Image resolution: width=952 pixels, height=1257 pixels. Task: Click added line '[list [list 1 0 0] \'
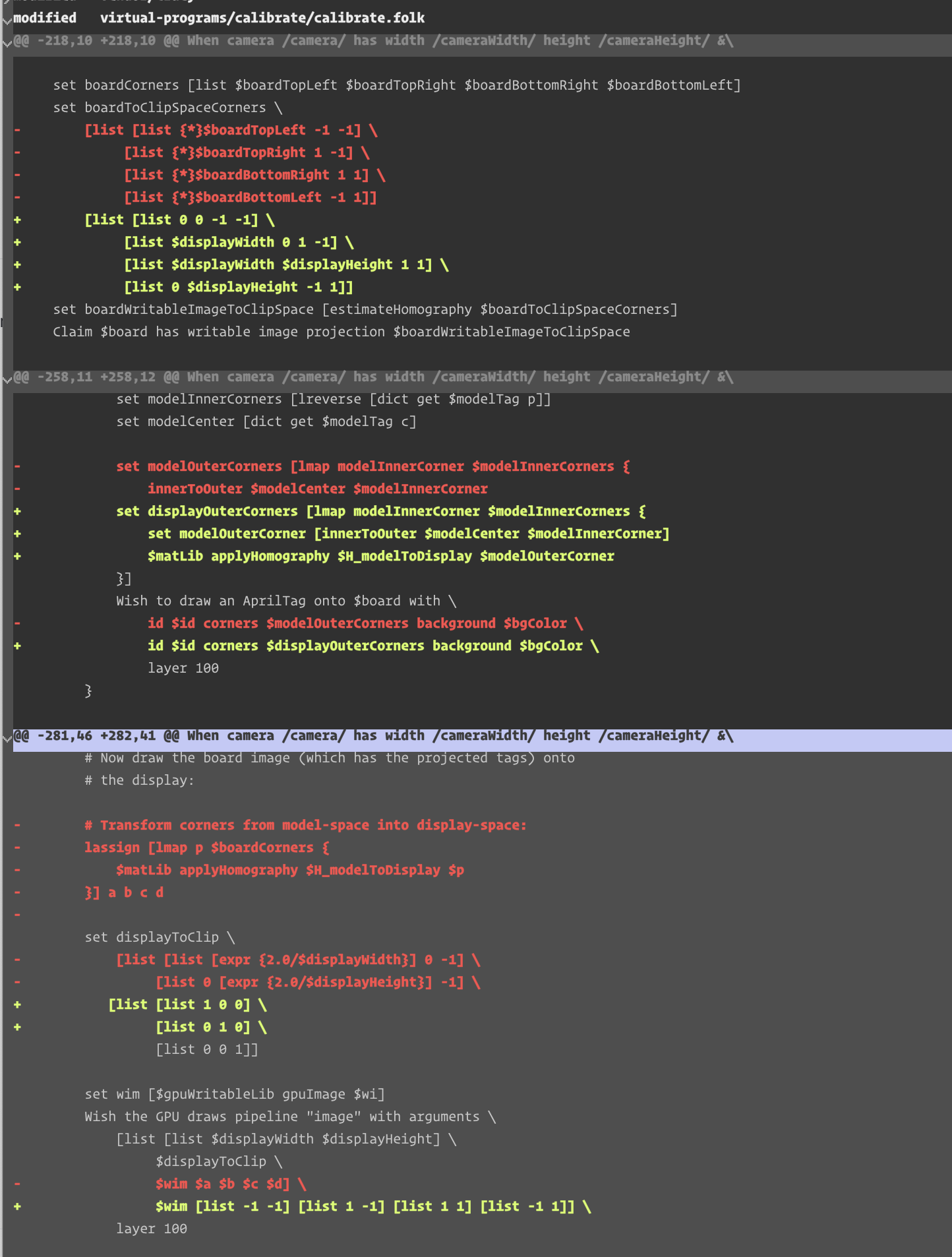click(x=187, y=1005)
